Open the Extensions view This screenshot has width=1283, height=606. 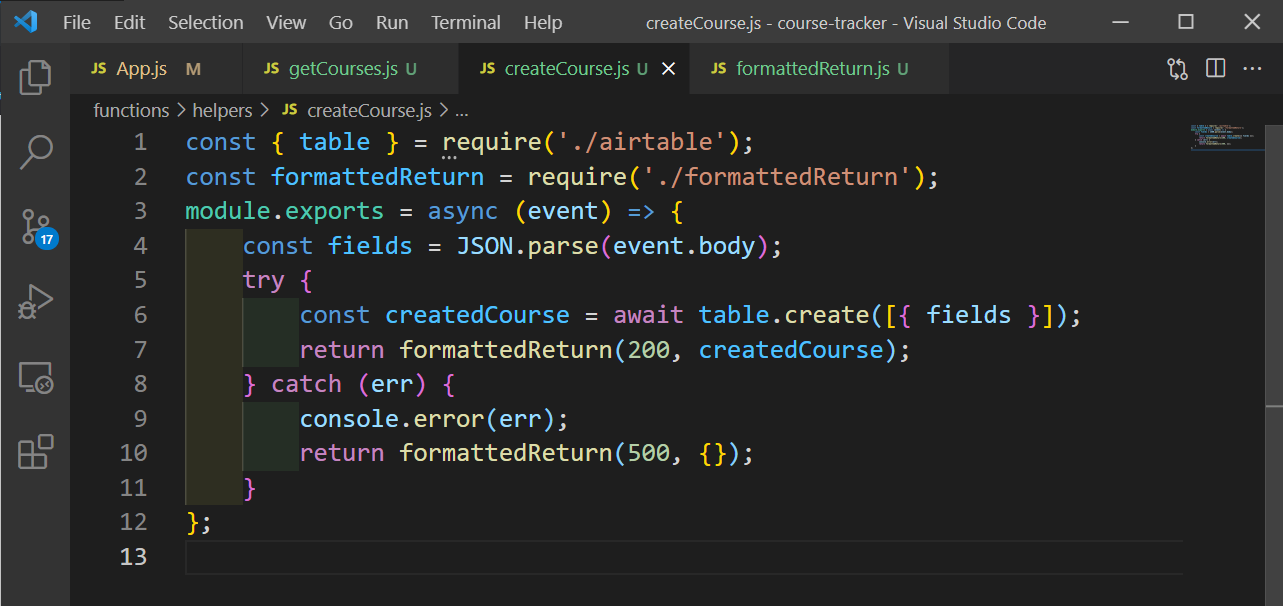(35, 452)
